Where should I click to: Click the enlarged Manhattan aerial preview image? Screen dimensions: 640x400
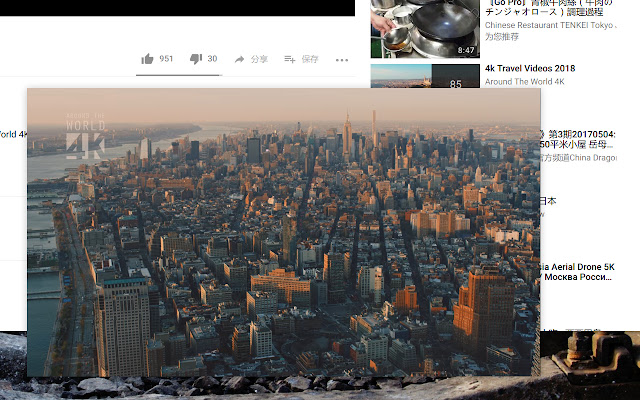coord(284,232)
